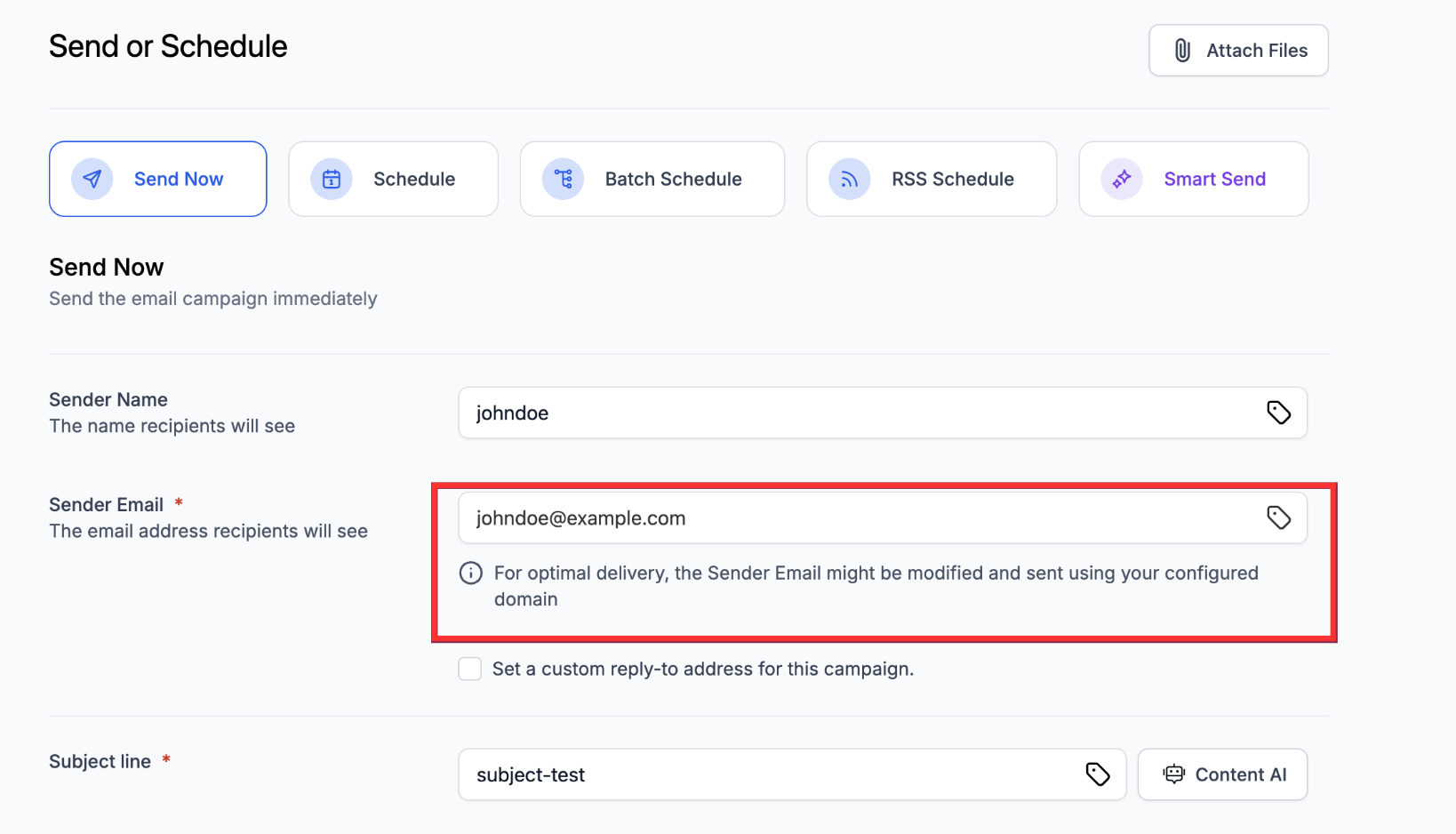Click into the Sender Email address field

click(x=853, y=517)
